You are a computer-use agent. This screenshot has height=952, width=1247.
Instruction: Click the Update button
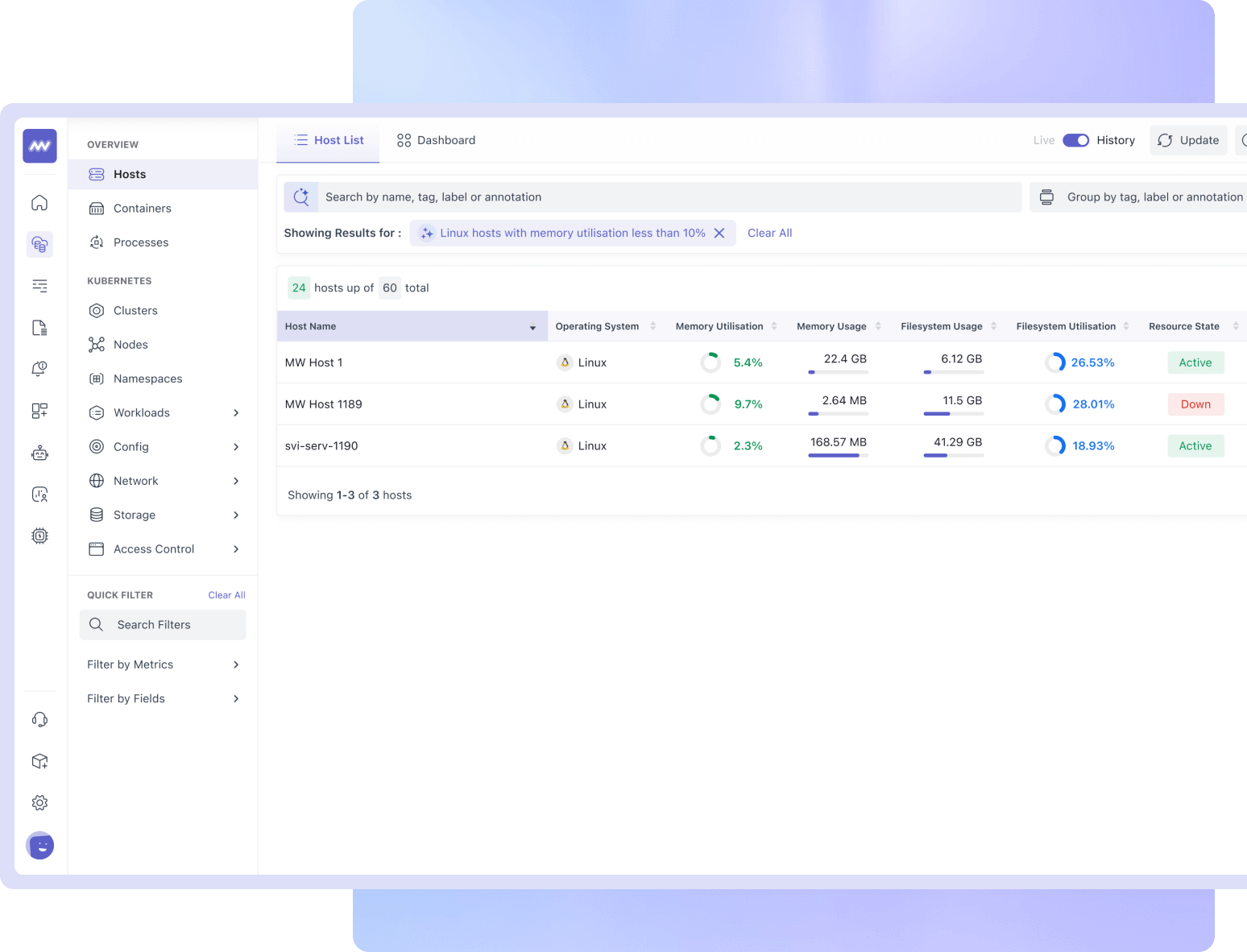click(1188, 140)
